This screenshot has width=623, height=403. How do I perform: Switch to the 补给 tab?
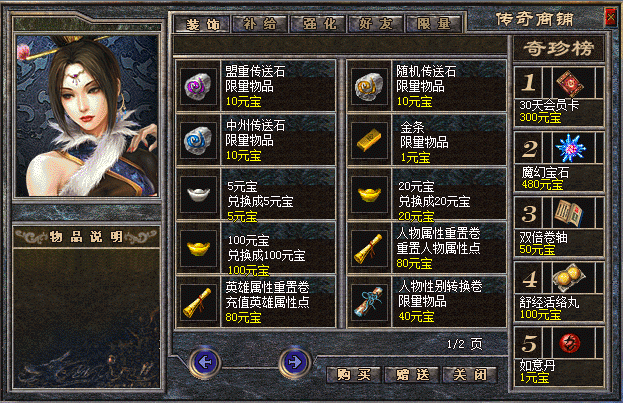click(260, 24)
